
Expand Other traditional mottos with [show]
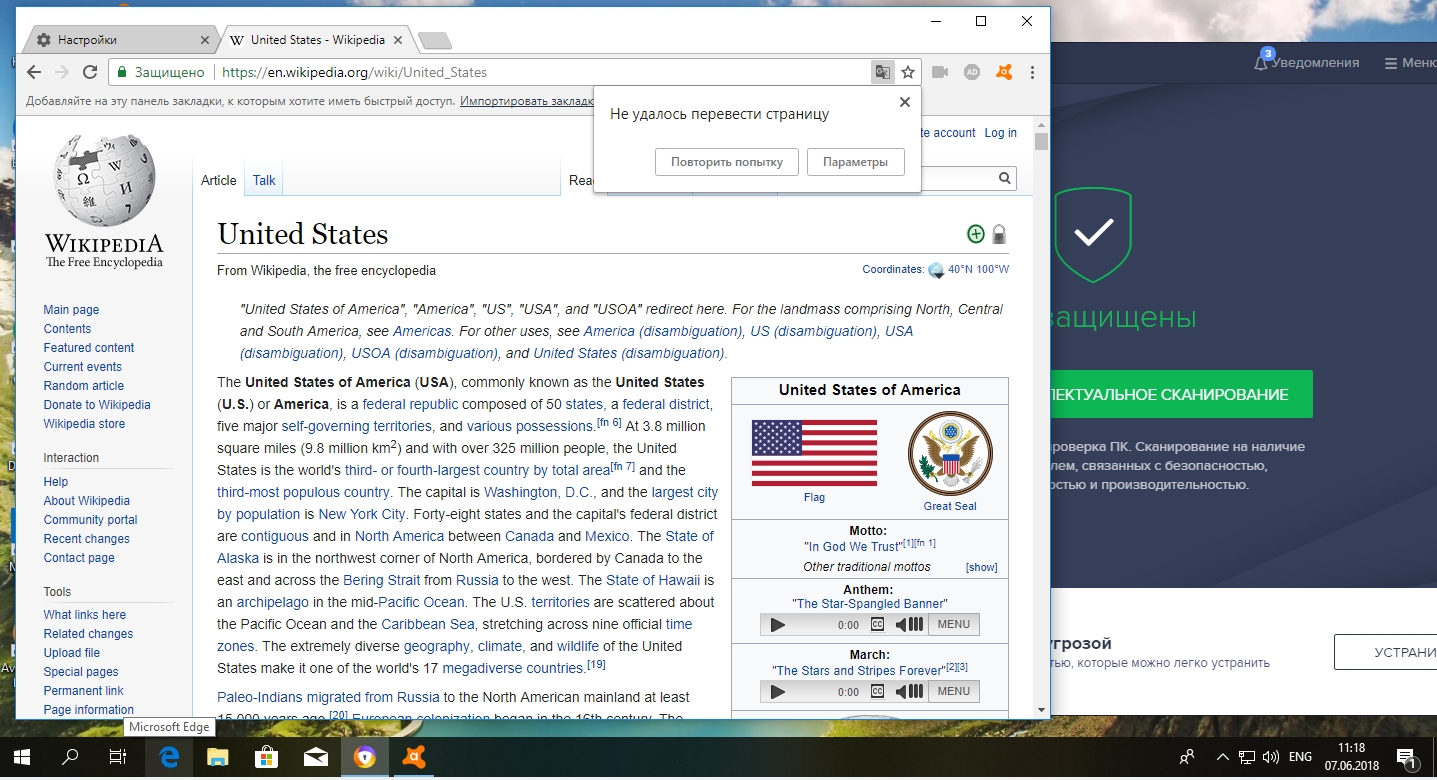tap(981, 567)
